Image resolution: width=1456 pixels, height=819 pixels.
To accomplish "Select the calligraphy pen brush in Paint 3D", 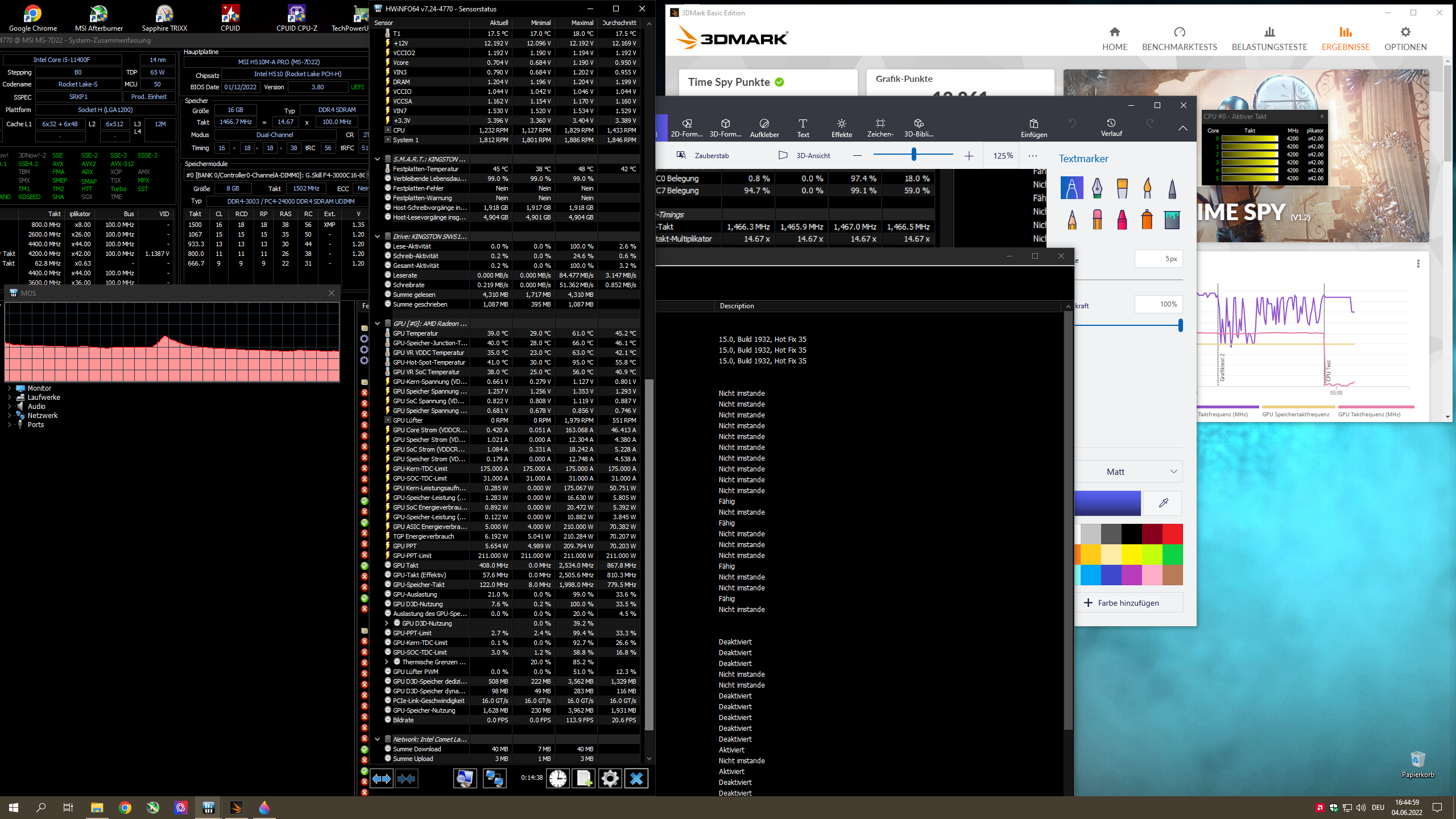I will pos(1097,188).
